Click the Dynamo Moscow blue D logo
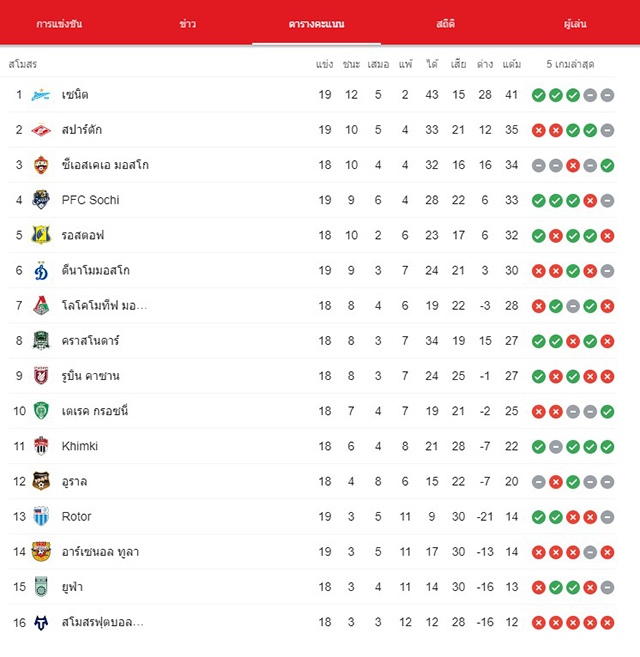 click(x=41, y=270)
